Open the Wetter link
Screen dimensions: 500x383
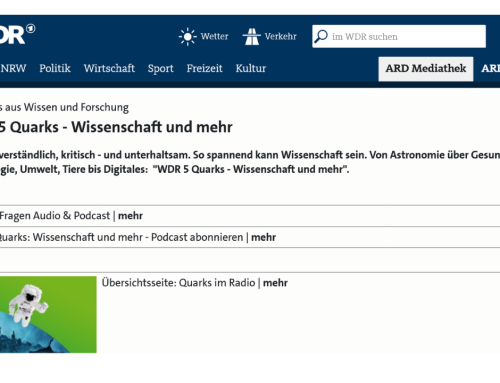(x=214, y=36)
